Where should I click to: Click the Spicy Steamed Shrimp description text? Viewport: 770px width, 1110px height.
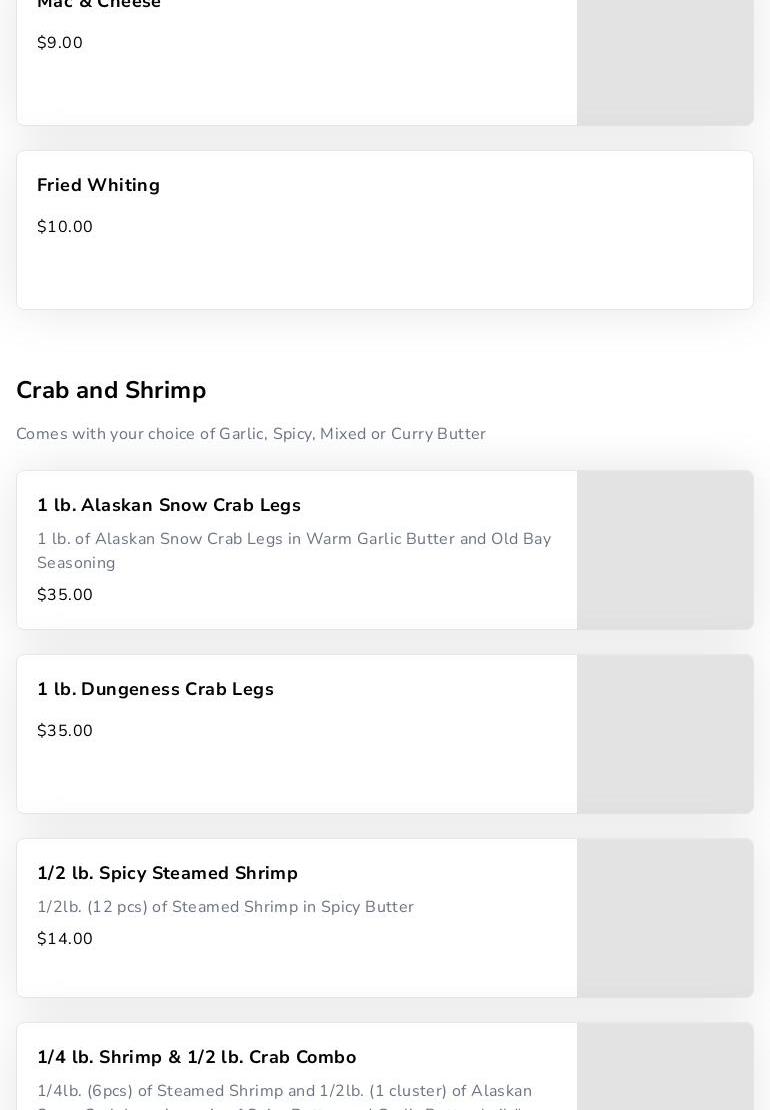click(x=225, y=907)
